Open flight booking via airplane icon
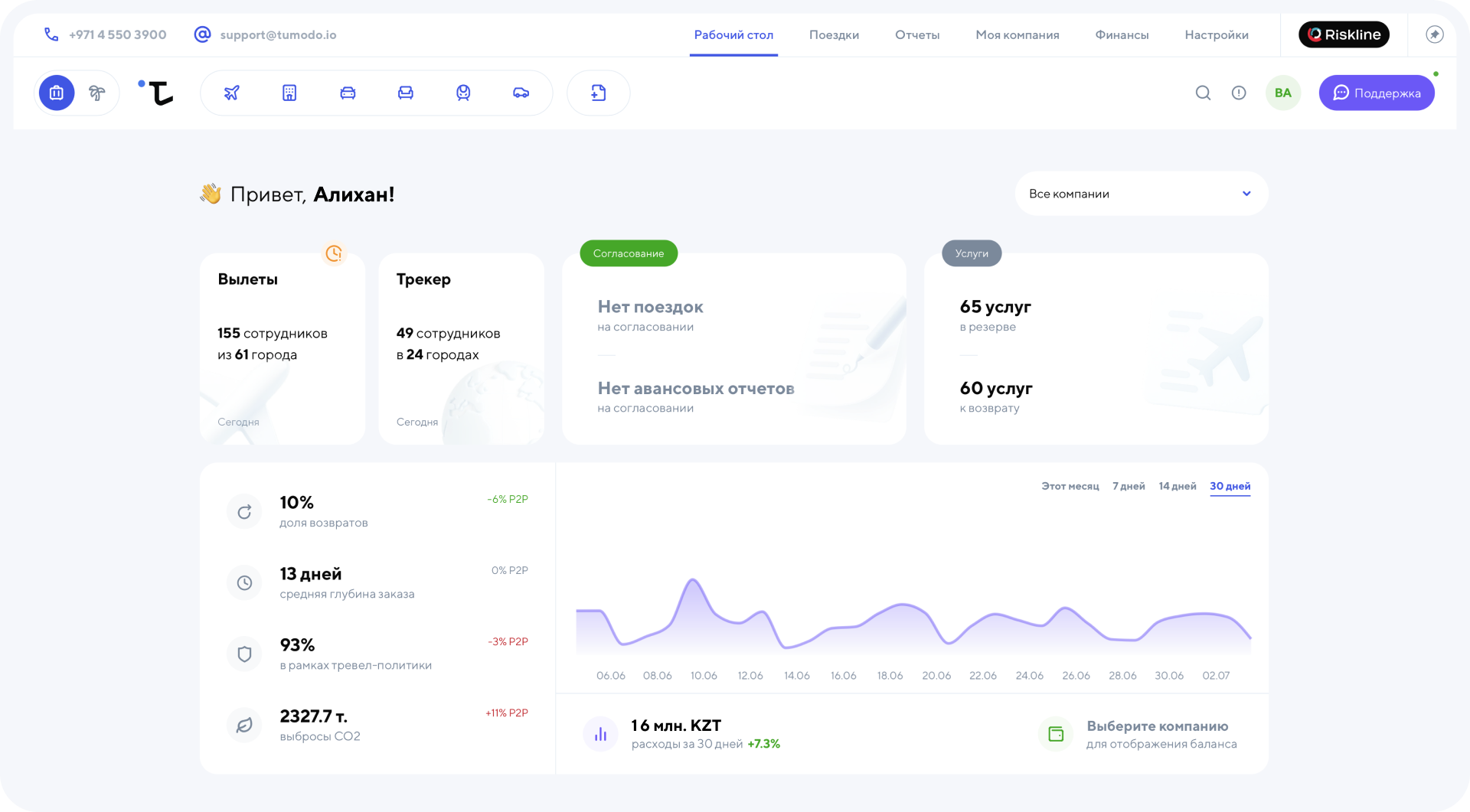 pyautogui.click(x=231, y=93)
